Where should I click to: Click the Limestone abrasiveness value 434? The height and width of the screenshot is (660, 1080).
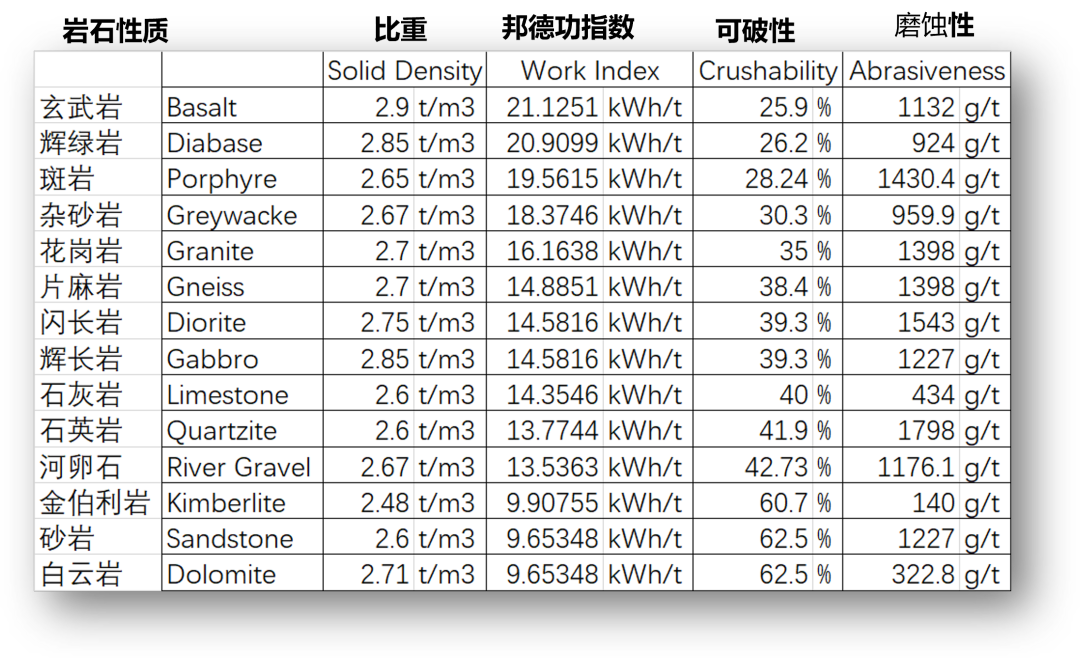(x=932, y=395)
